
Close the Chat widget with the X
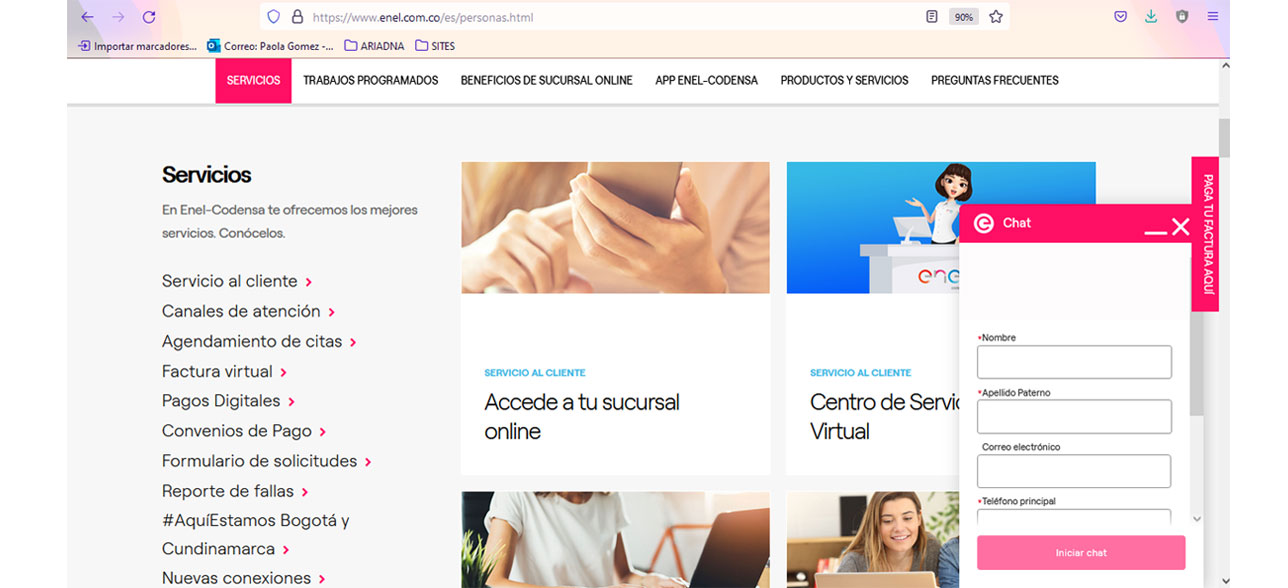point(1181,227)
